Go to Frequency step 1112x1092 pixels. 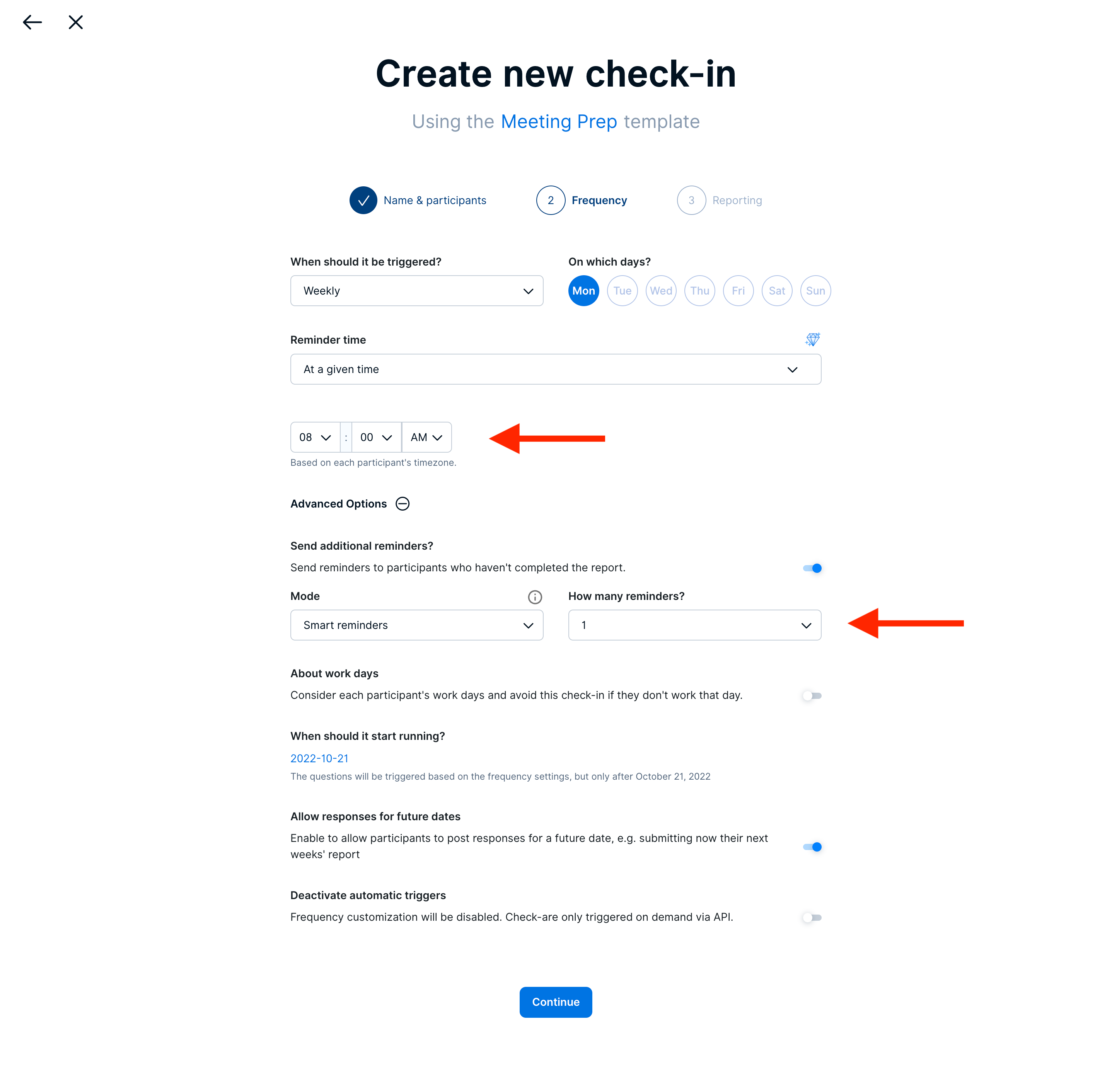[581, 200]
